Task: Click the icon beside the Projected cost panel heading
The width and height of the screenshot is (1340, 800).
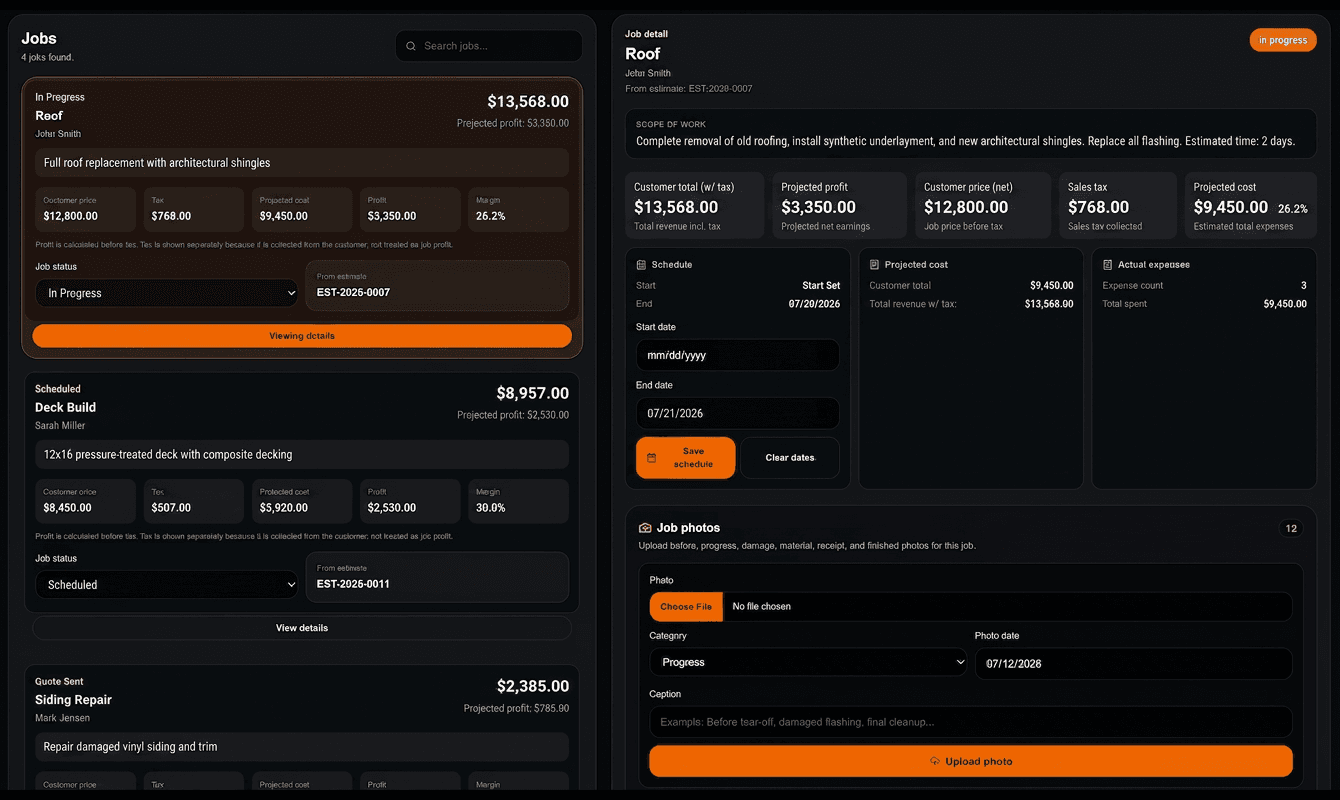Action: pyautogui.click(x=875, y=265)
